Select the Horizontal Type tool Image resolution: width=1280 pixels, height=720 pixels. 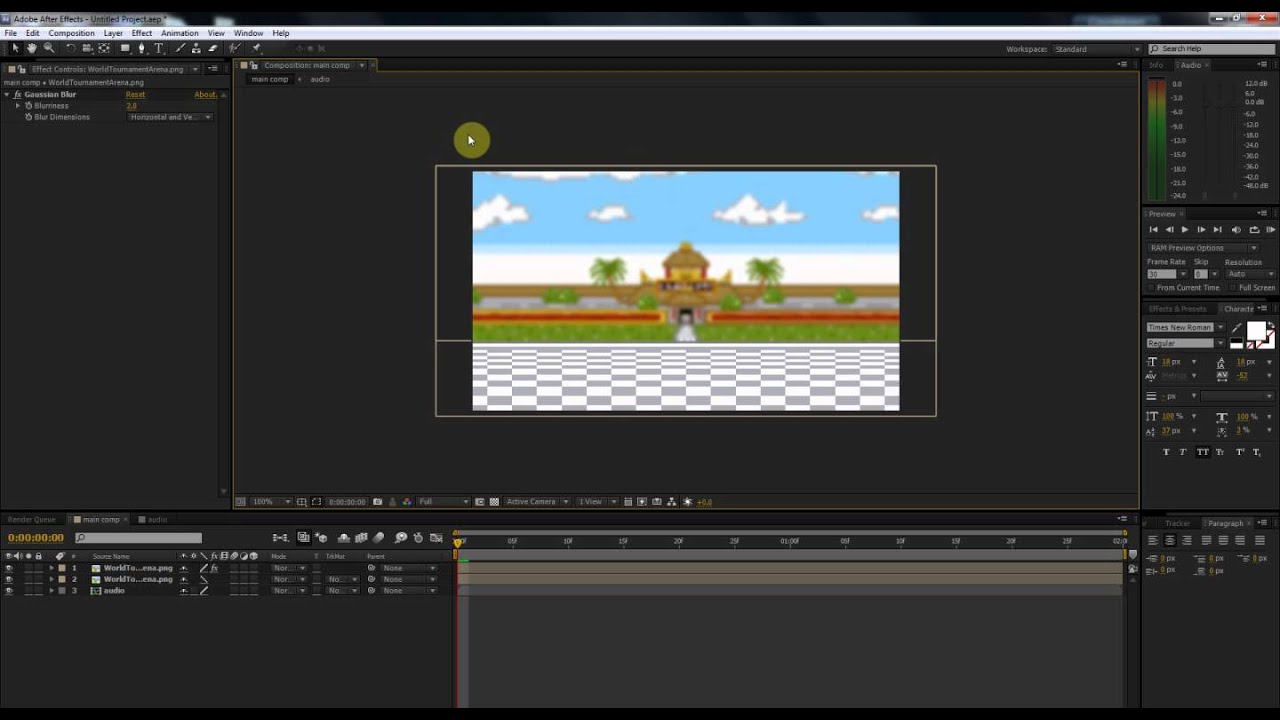(159, 48)
